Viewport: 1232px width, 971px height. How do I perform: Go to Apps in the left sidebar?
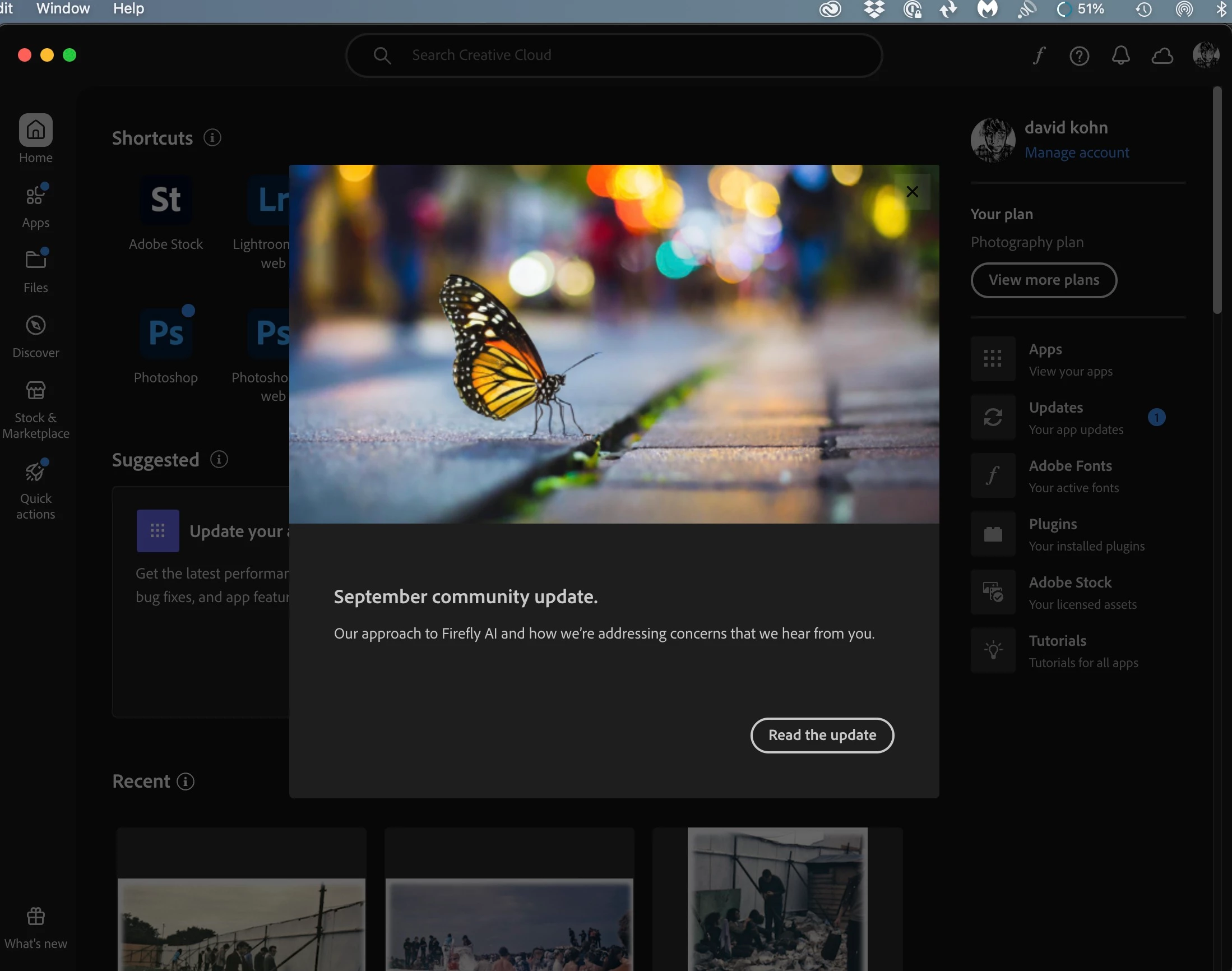[35, 205]
